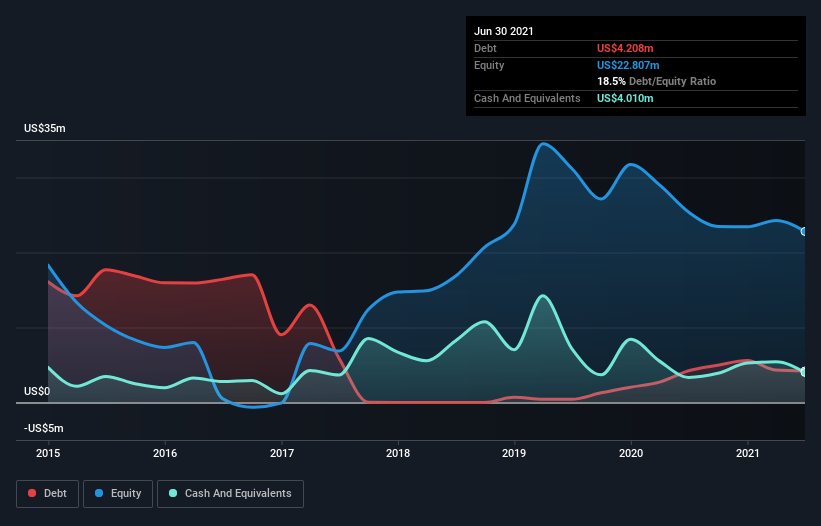Click the Equity label in the tooltip
821x526 pixels.
489,65
